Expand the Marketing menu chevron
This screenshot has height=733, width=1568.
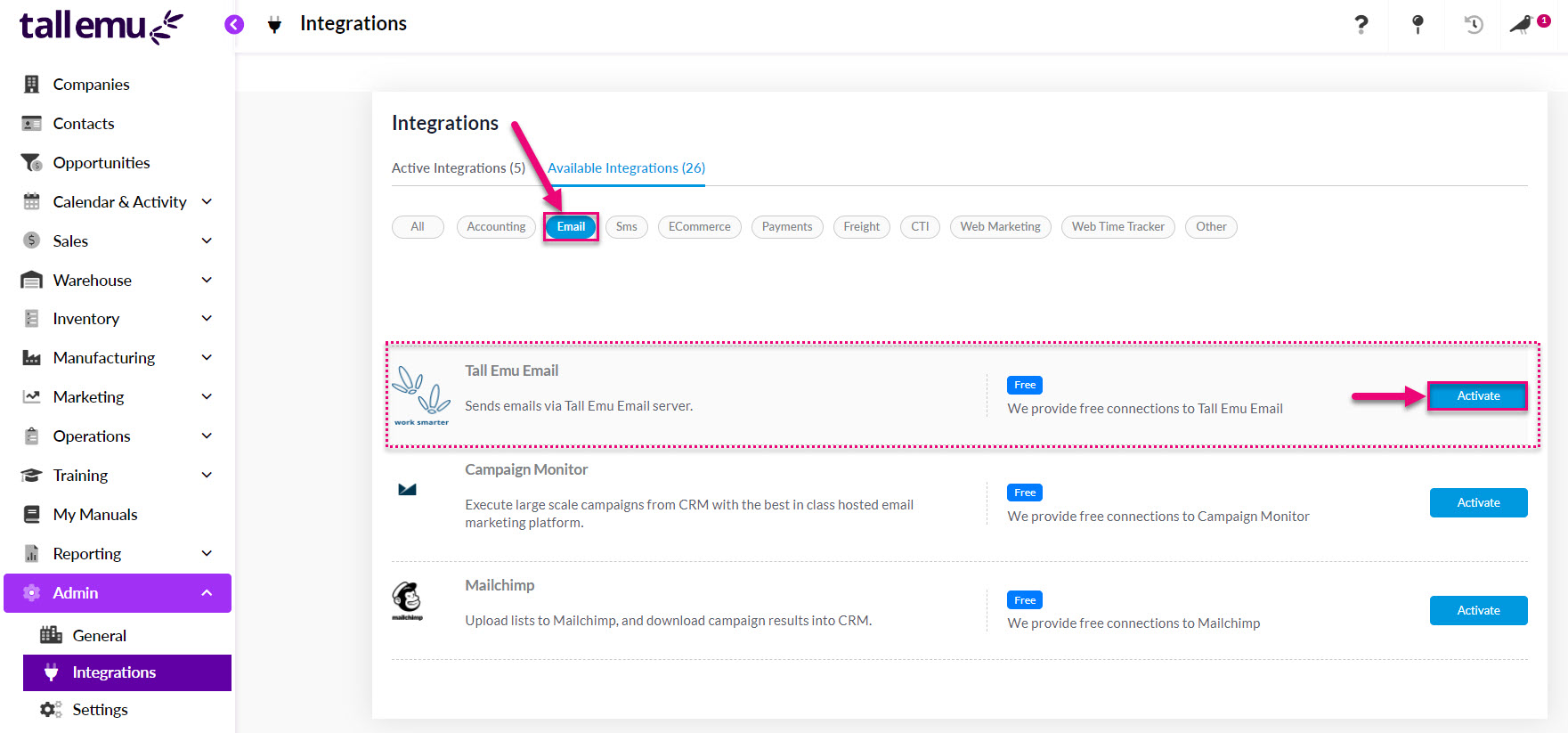[207, 396]
